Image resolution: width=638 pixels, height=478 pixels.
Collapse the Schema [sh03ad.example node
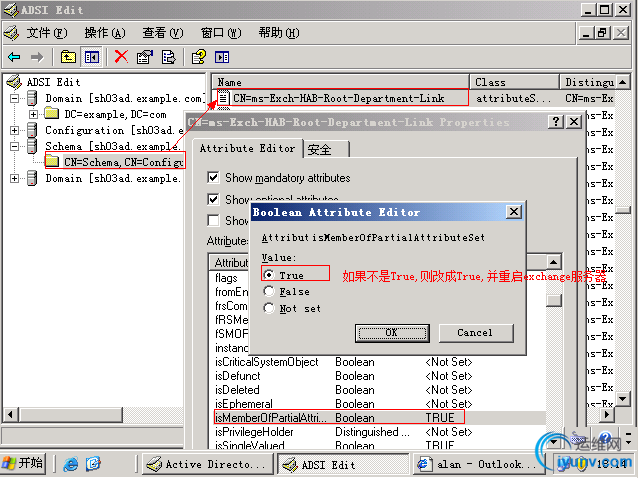click(x=15, y=146)
